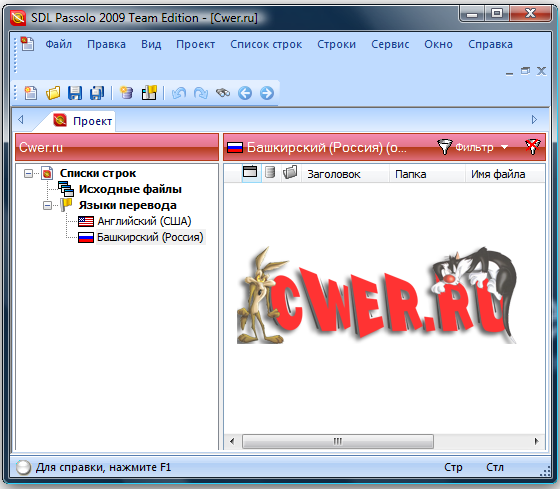Go forward with the blue right arrow
Screen dimensions: 560x489
pos(267,93)
